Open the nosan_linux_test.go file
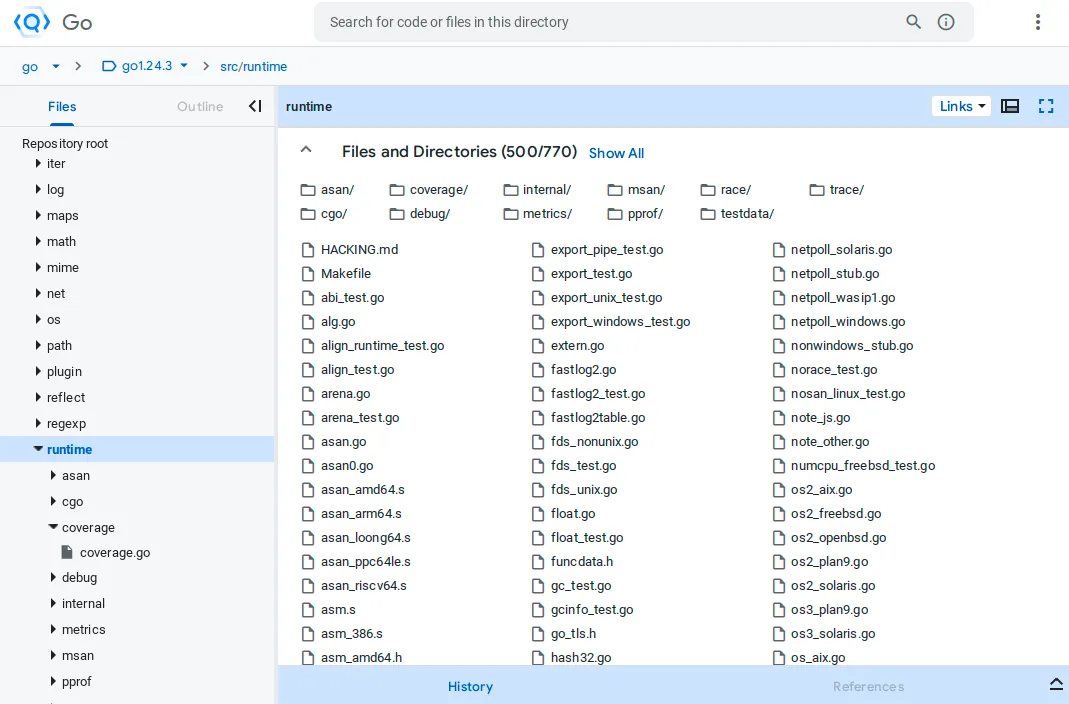 (847, 394)
